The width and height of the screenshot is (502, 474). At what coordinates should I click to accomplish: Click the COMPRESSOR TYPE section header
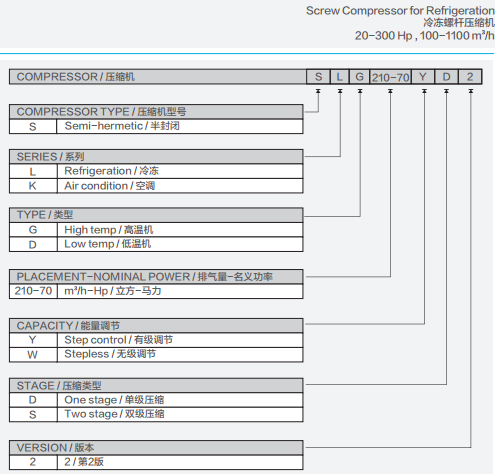point(156,112)
